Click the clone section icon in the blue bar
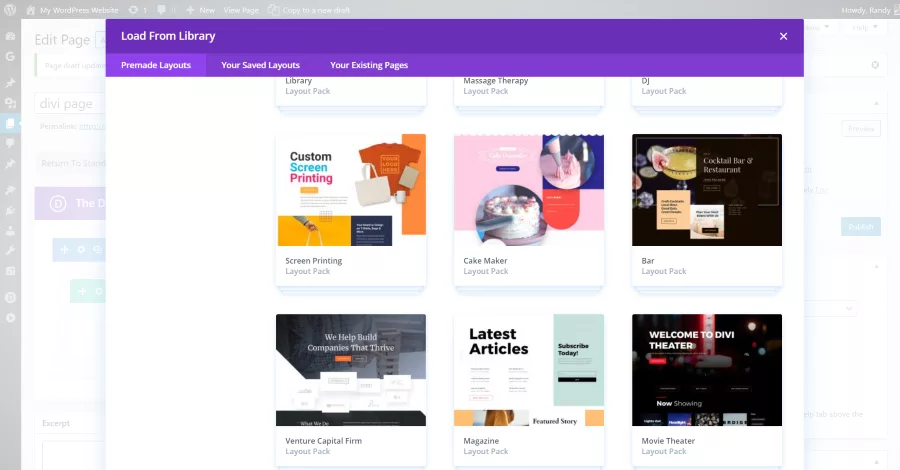This screenshot has height=470, width=900. tap(98, 250)
